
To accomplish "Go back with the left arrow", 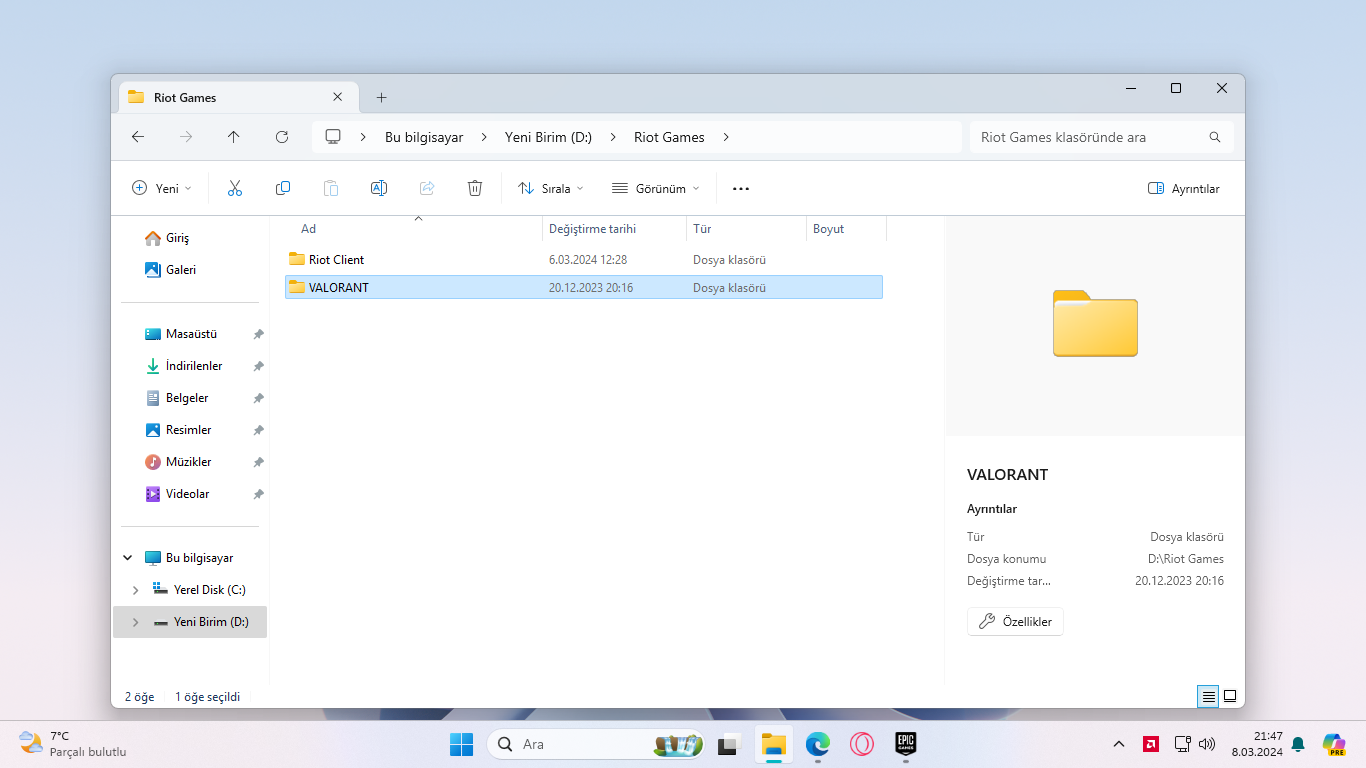I will coord(138,137).
